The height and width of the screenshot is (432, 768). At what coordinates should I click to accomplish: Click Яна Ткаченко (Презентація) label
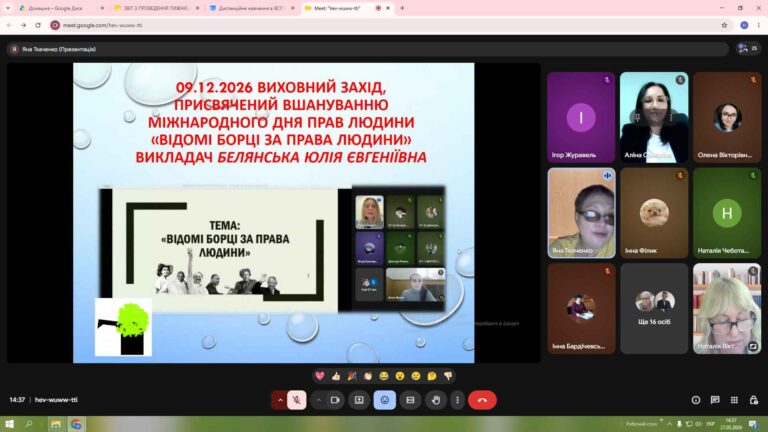59,49
